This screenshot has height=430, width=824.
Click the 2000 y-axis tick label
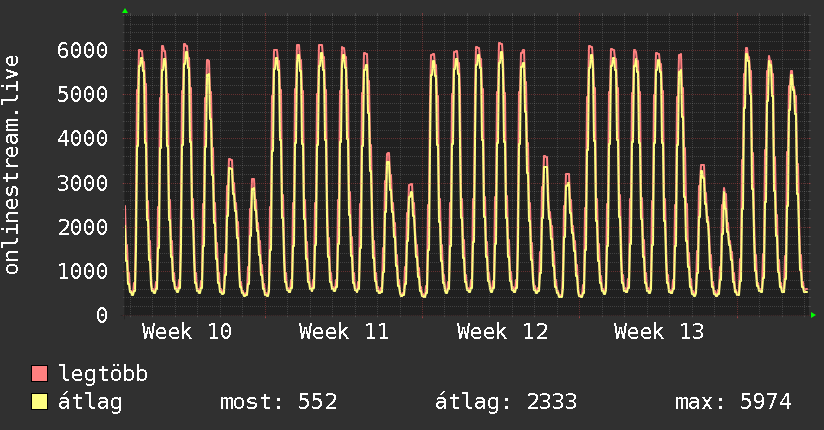(83, 227)
